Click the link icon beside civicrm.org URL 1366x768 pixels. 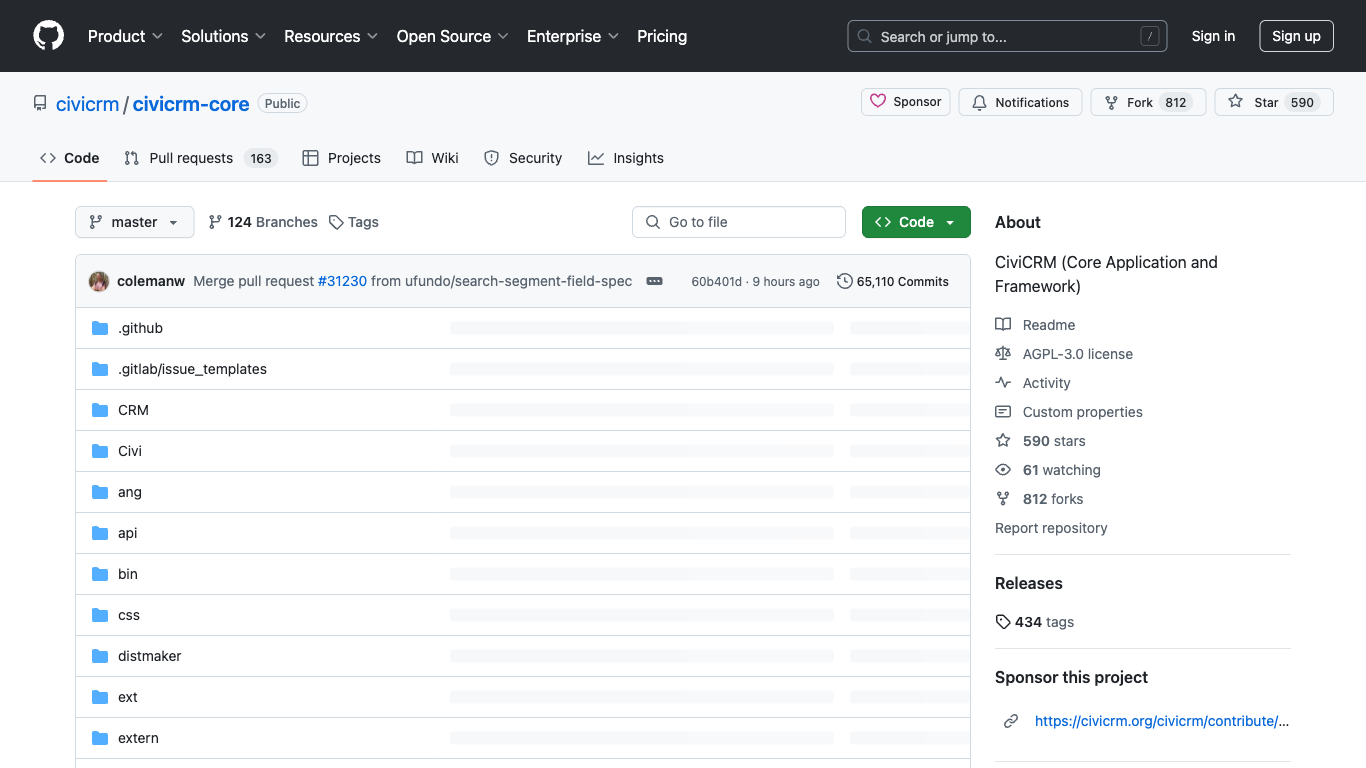click(1011, 721)
